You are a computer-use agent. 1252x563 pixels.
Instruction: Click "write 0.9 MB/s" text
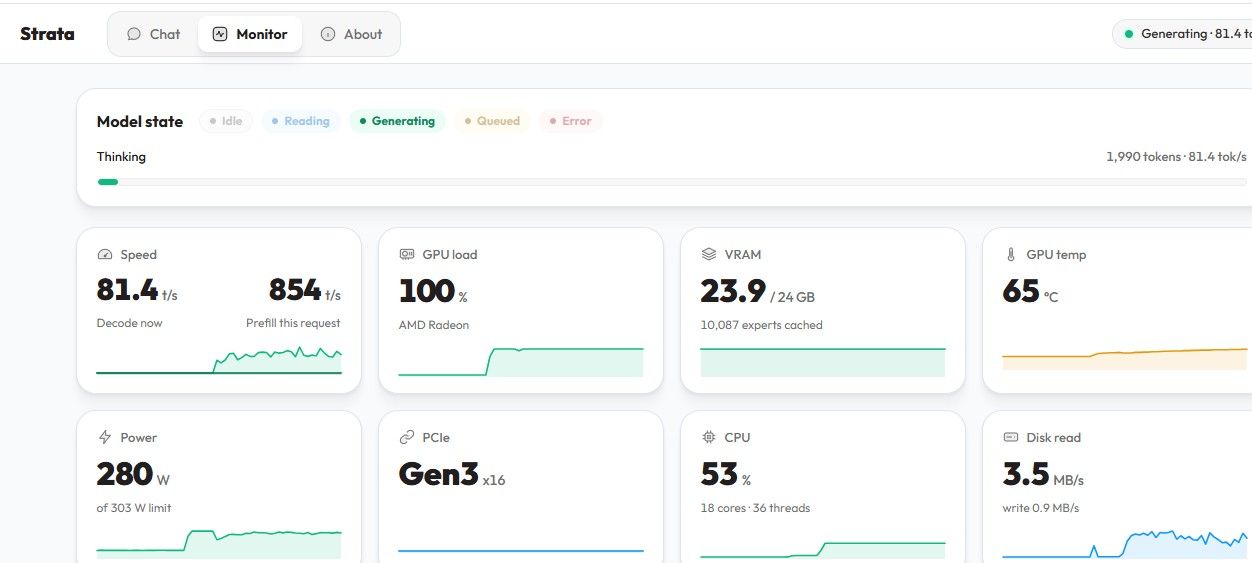click(1041, 508)
